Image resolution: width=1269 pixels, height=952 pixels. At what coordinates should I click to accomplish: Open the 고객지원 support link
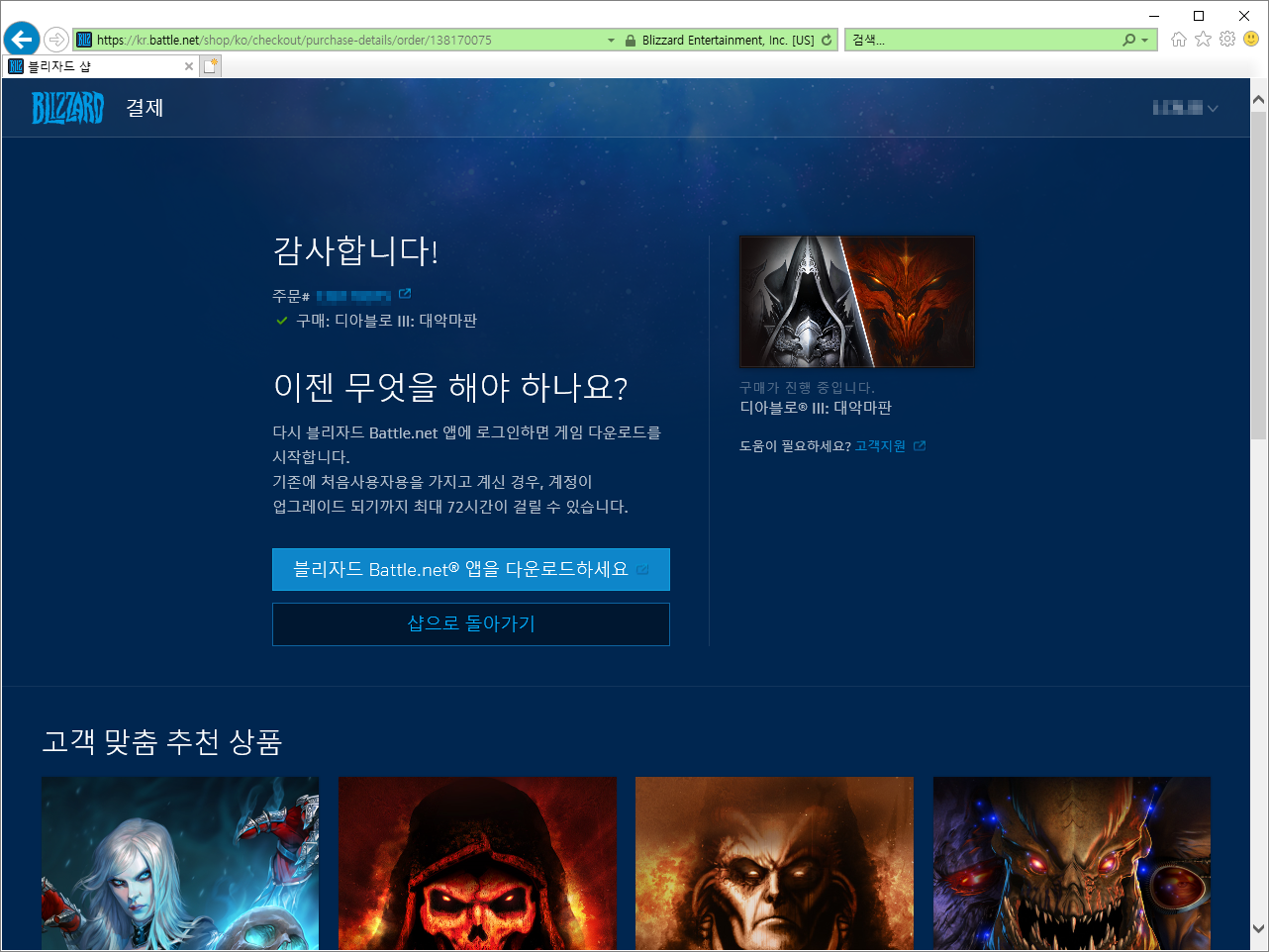[x=880, y=446]
